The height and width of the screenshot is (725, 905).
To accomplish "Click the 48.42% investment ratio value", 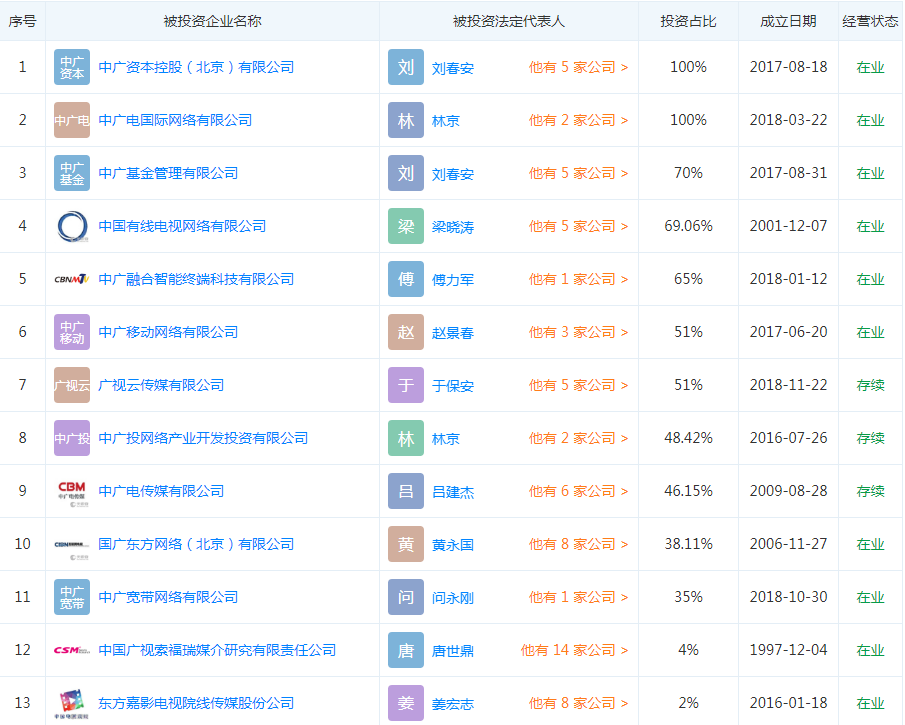I will pyautogui.click(x=688, y=438).
